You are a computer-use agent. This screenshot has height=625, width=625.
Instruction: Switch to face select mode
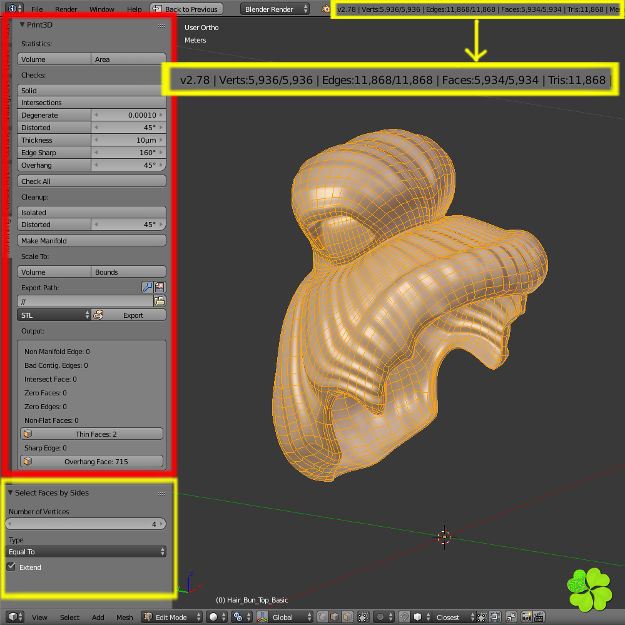pyautogui.click(x=348, y=617)
